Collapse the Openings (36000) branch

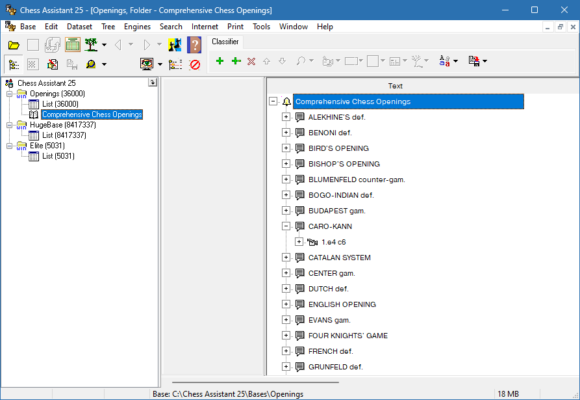click(x=9, y=94)
